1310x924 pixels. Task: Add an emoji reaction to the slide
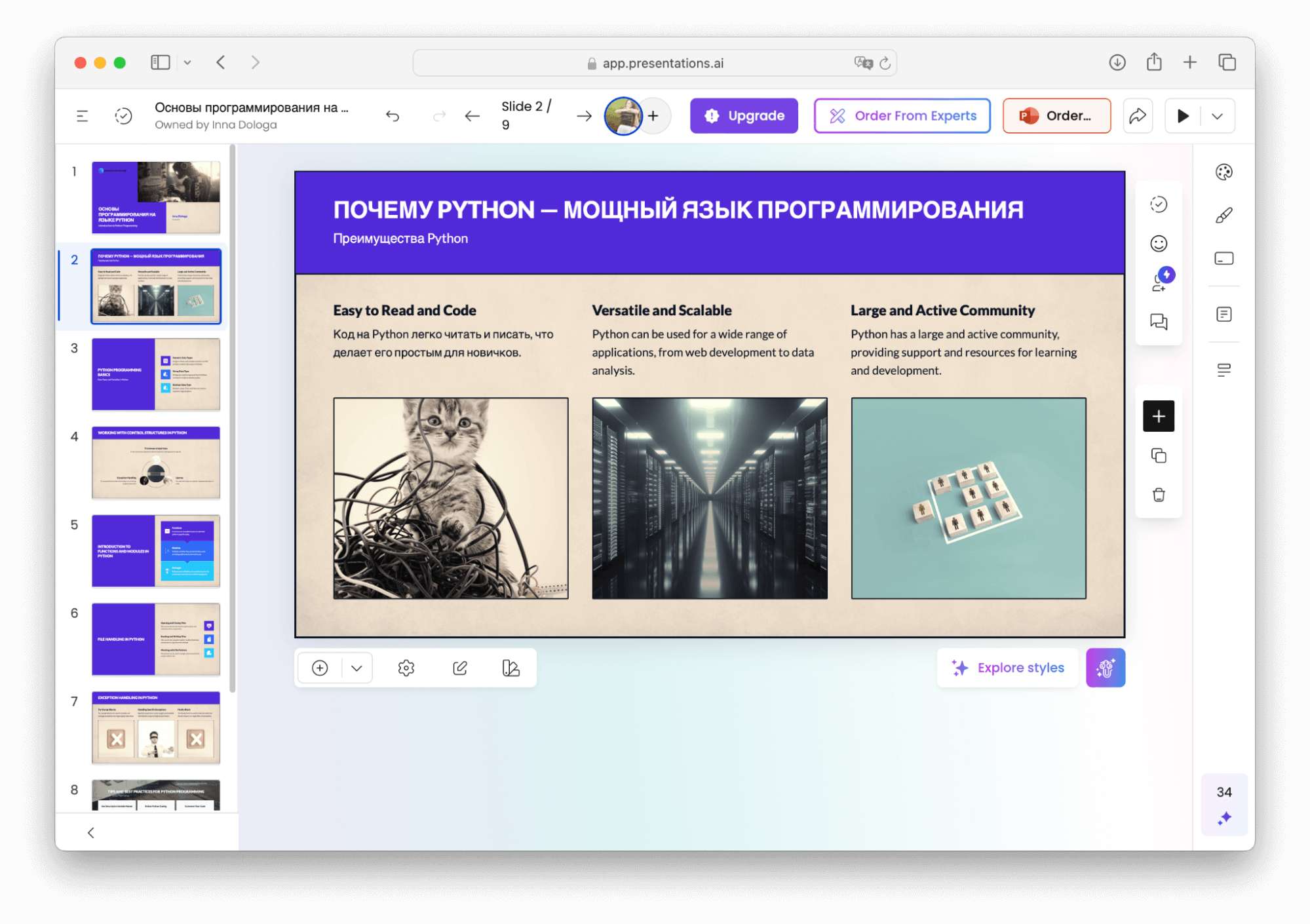click(x=1159, y=243)
